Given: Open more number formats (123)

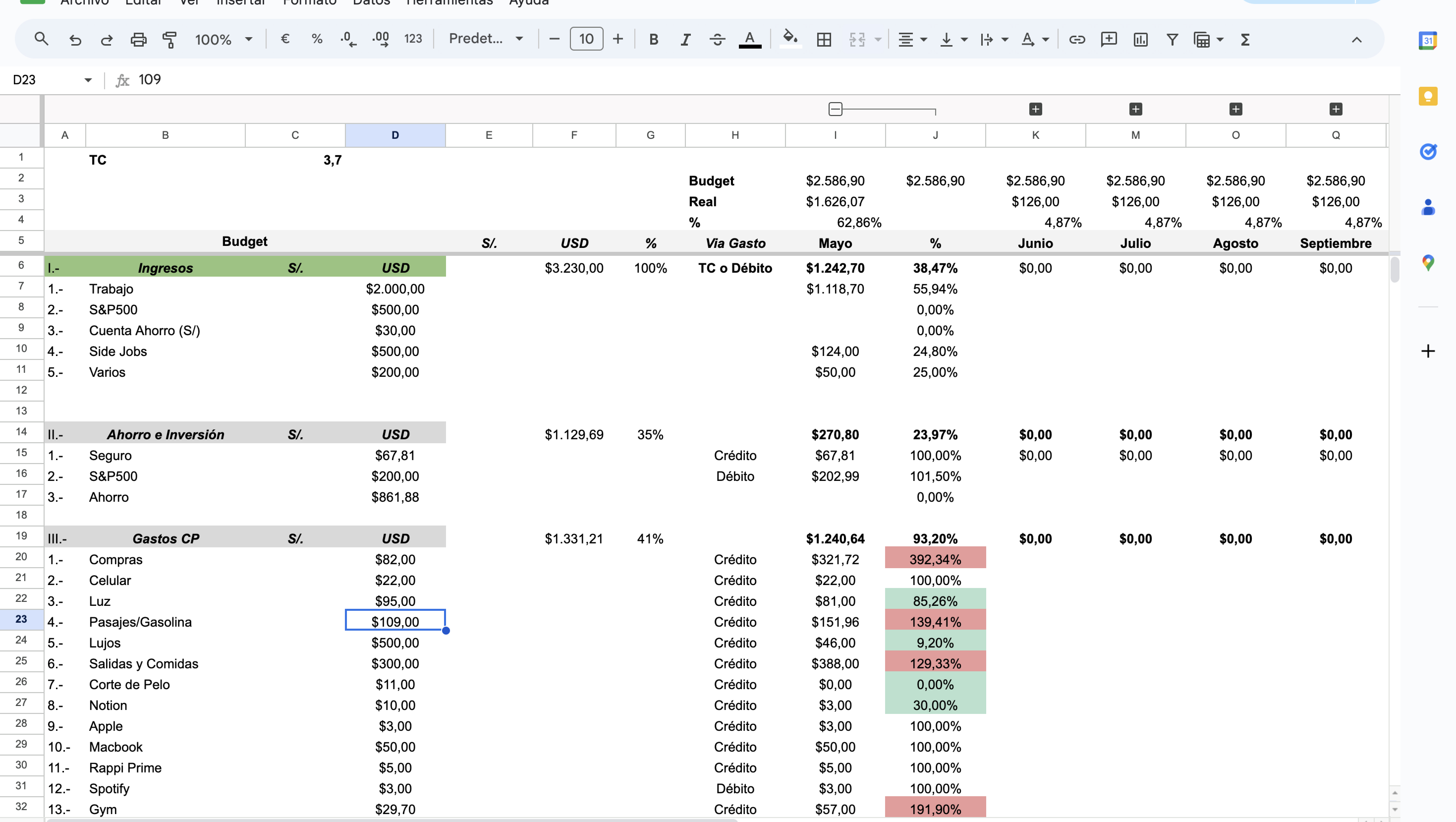Looking at the screenshot, I should click(413, 39).
